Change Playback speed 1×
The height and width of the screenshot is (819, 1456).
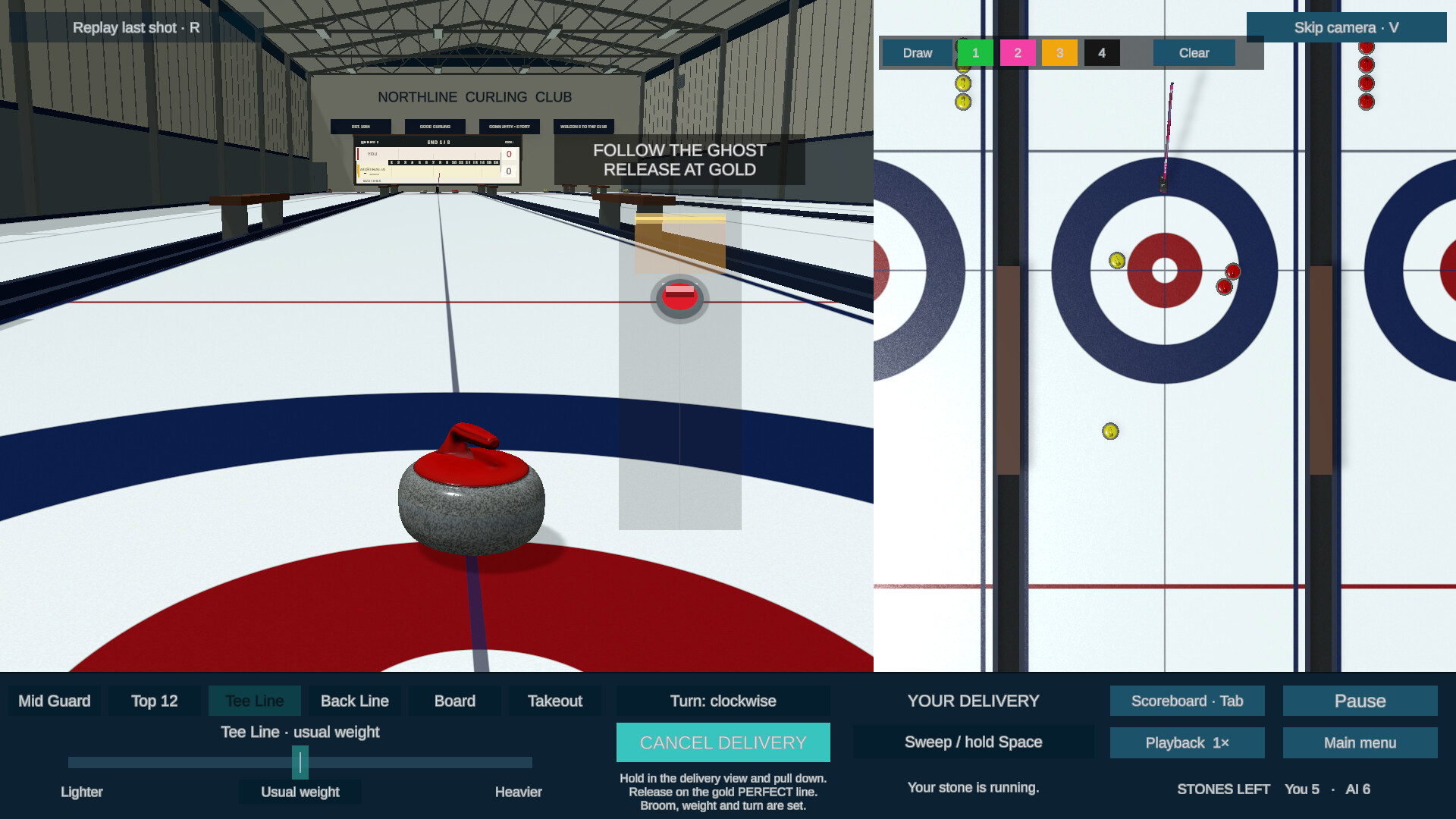tap(1188, 742)
